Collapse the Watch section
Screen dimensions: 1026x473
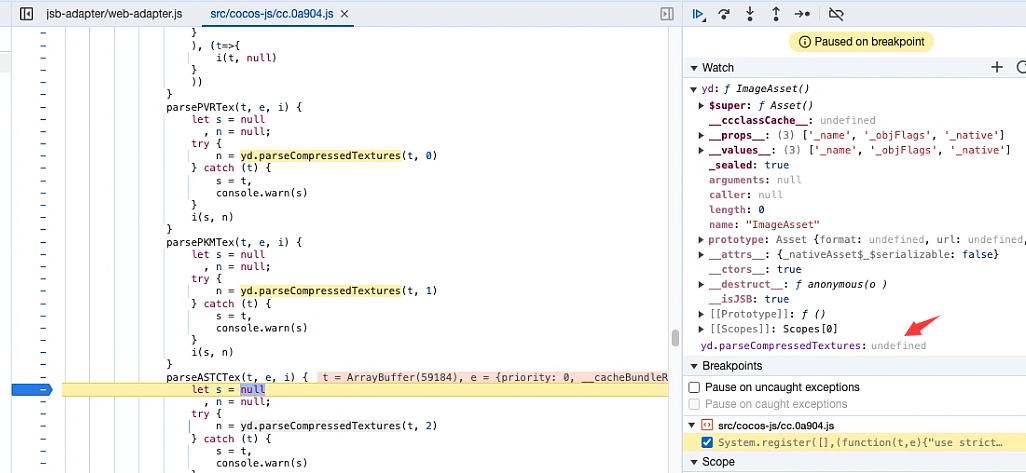coord(694,67)
